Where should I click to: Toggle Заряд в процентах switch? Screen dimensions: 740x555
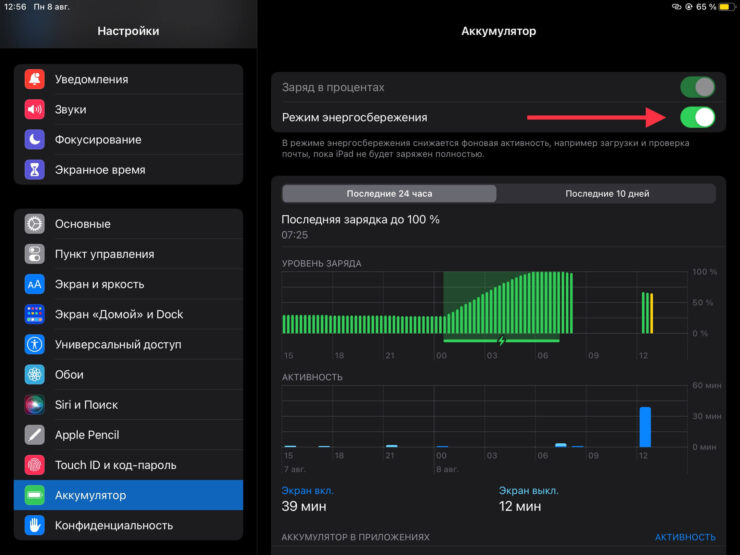coord(697,87)
